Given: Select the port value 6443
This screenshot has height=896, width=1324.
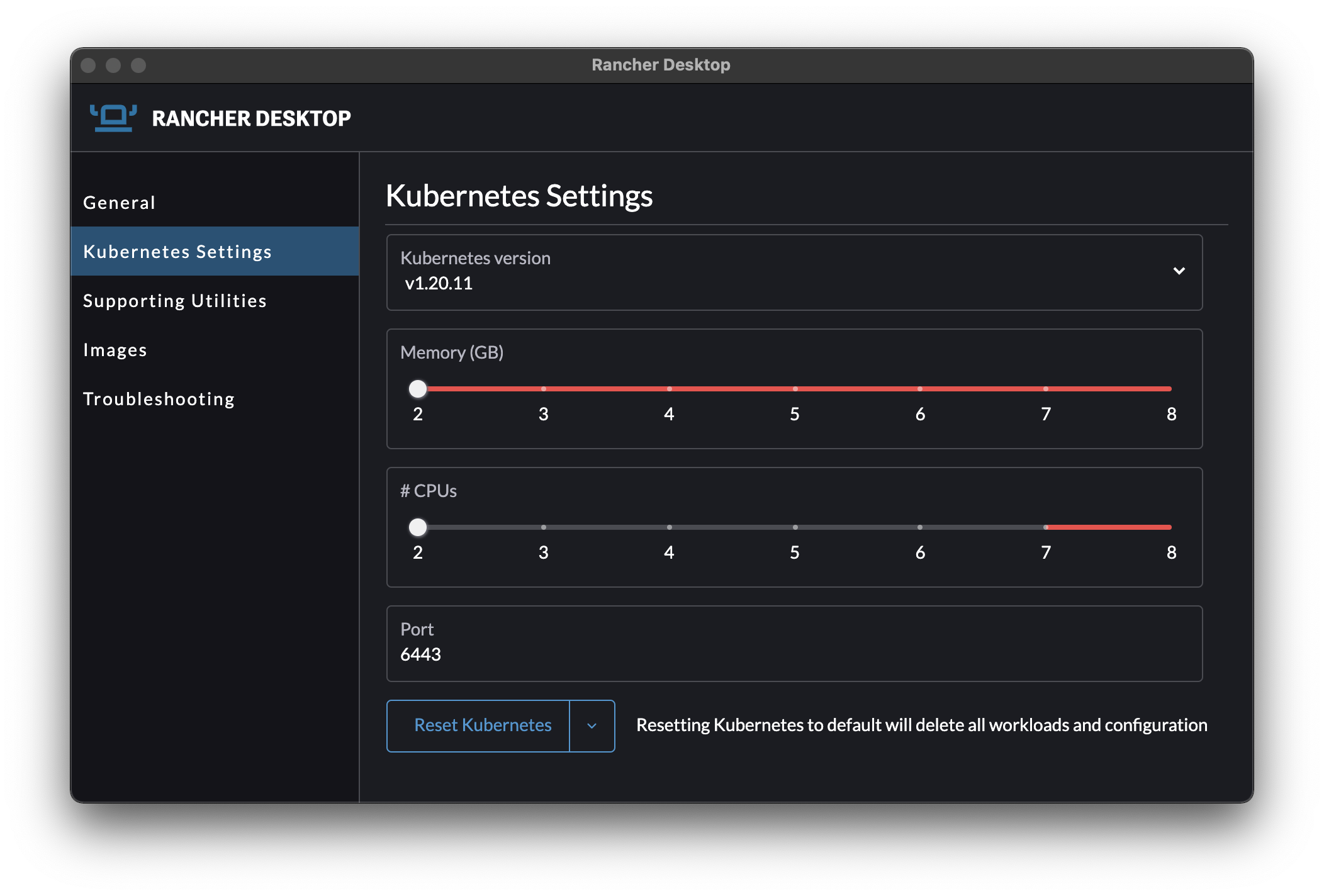Looking at the screenshot, I should pyautogui.click(x=421, y=654).
